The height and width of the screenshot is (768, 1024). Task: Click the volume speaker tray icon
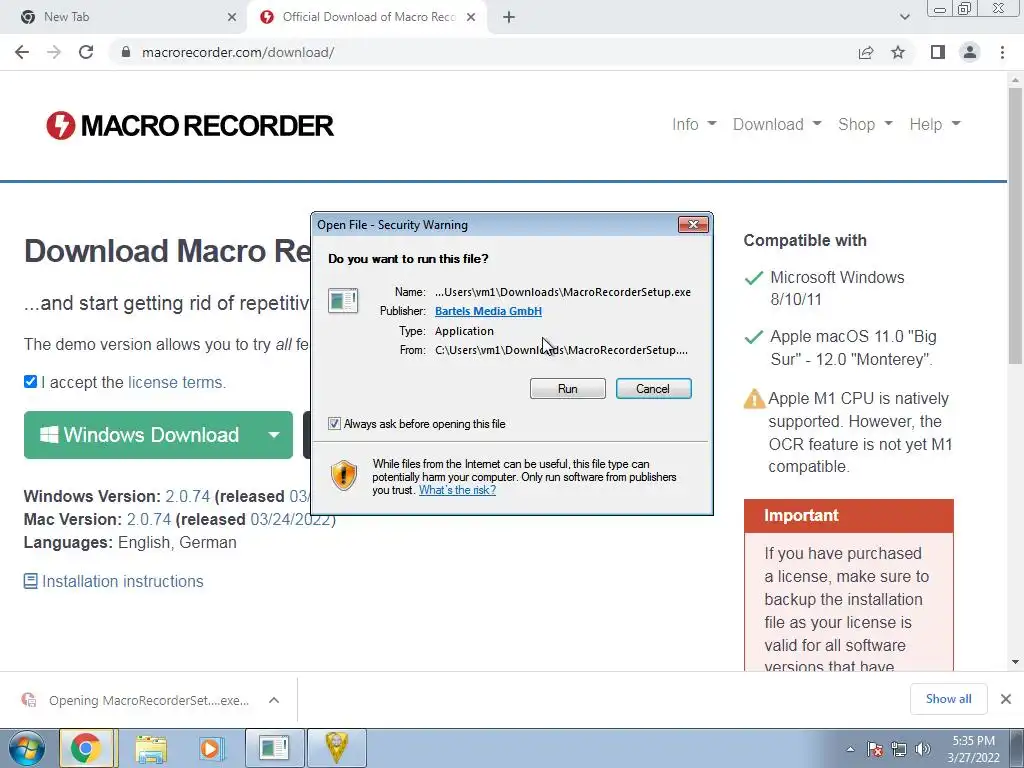pos(923,749)
